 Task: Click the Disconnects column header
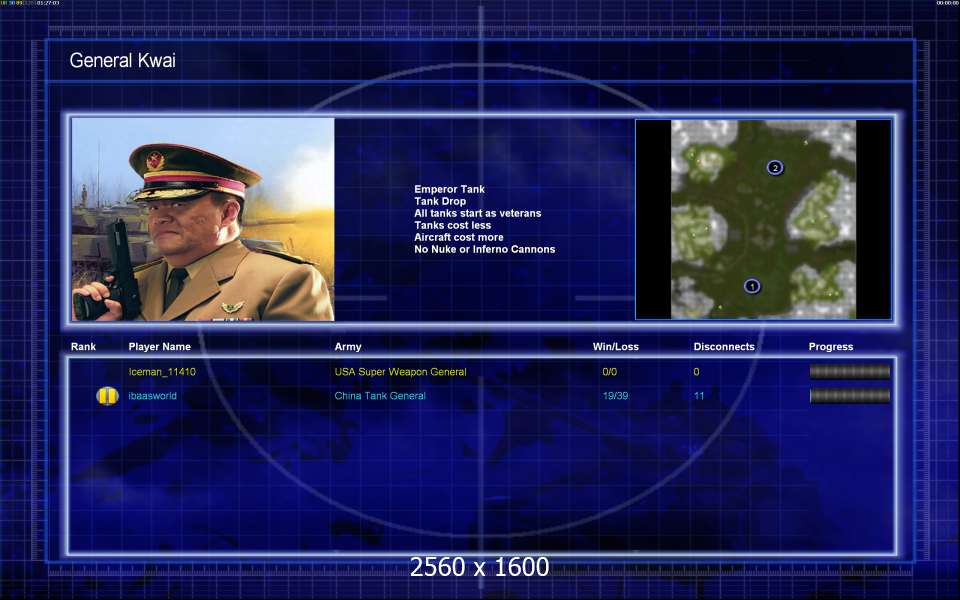pos(724,347)
